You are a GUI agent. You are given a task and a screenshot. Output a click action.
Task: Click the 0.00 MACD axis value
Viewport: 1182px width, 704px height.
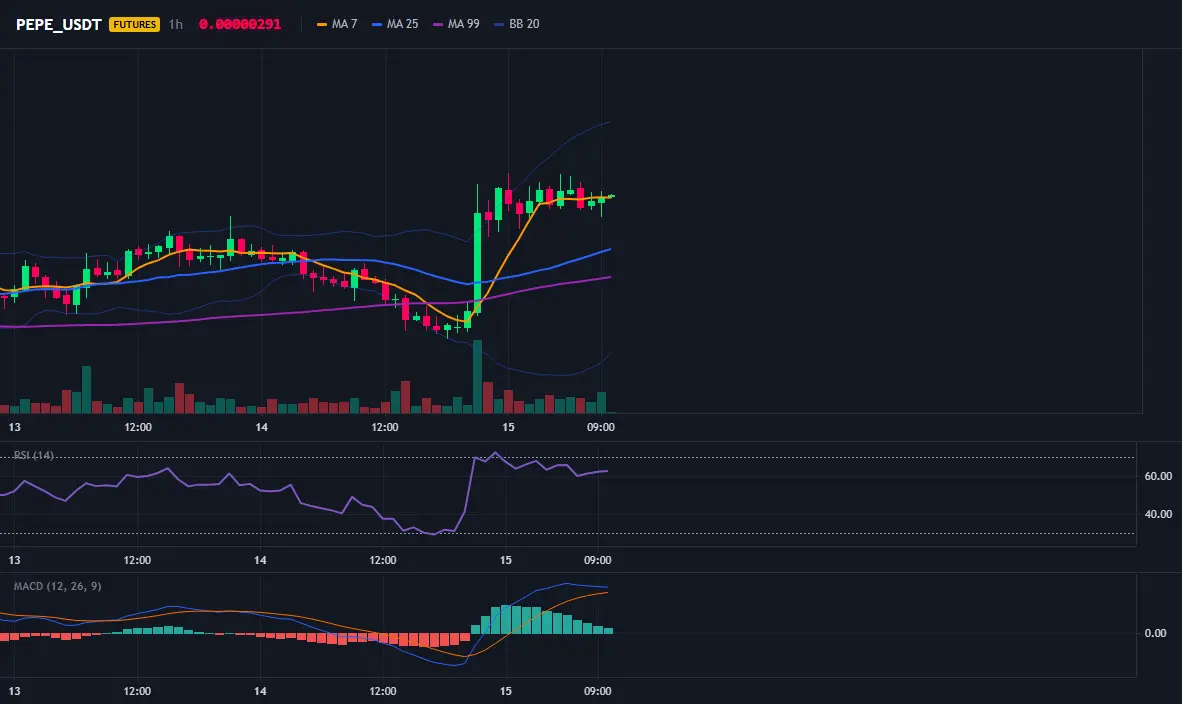tap(1156, 633)
